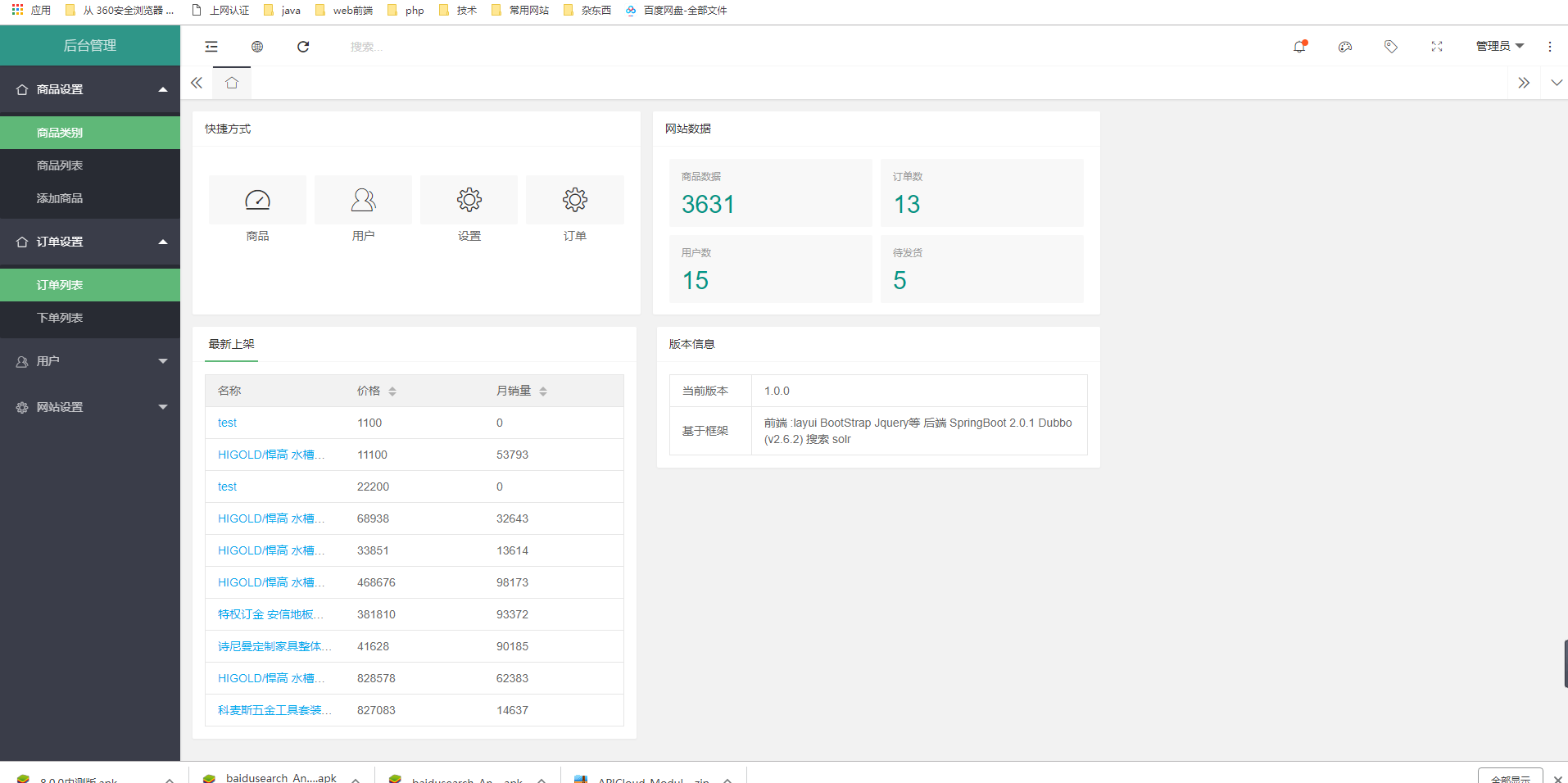Click the right double-arrow tab scroller
Viewport: 1568px width, 783px height.
[1524, 83]
